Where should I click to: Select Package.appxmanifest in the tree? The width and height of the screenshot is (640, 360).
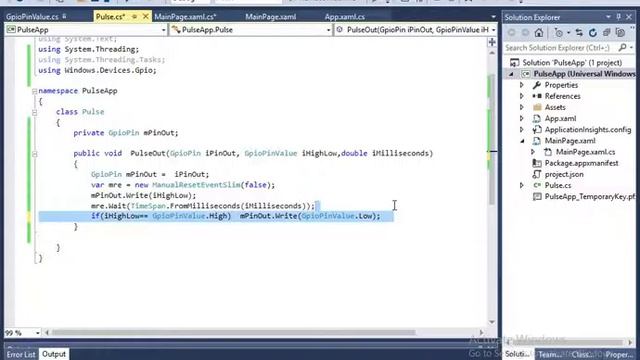pos(581,163)
